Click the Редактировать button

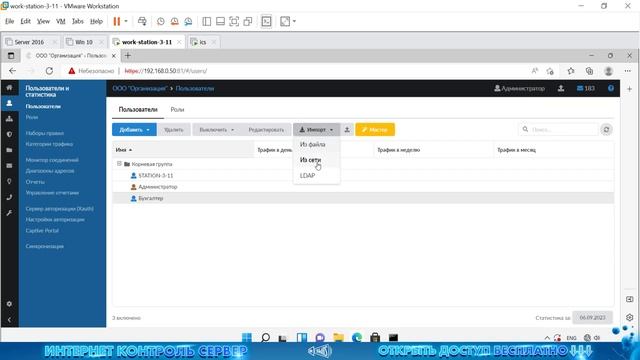pyautogui.click(x=266, y=129)
